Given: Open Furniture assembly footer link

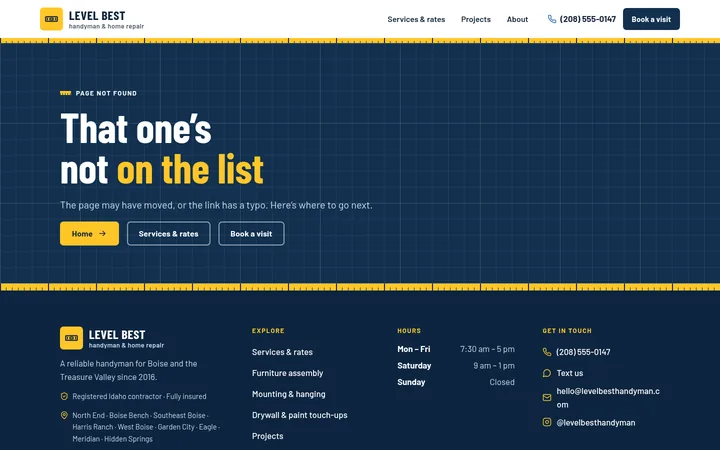Looking at the screenshot, I should (287, 373).
